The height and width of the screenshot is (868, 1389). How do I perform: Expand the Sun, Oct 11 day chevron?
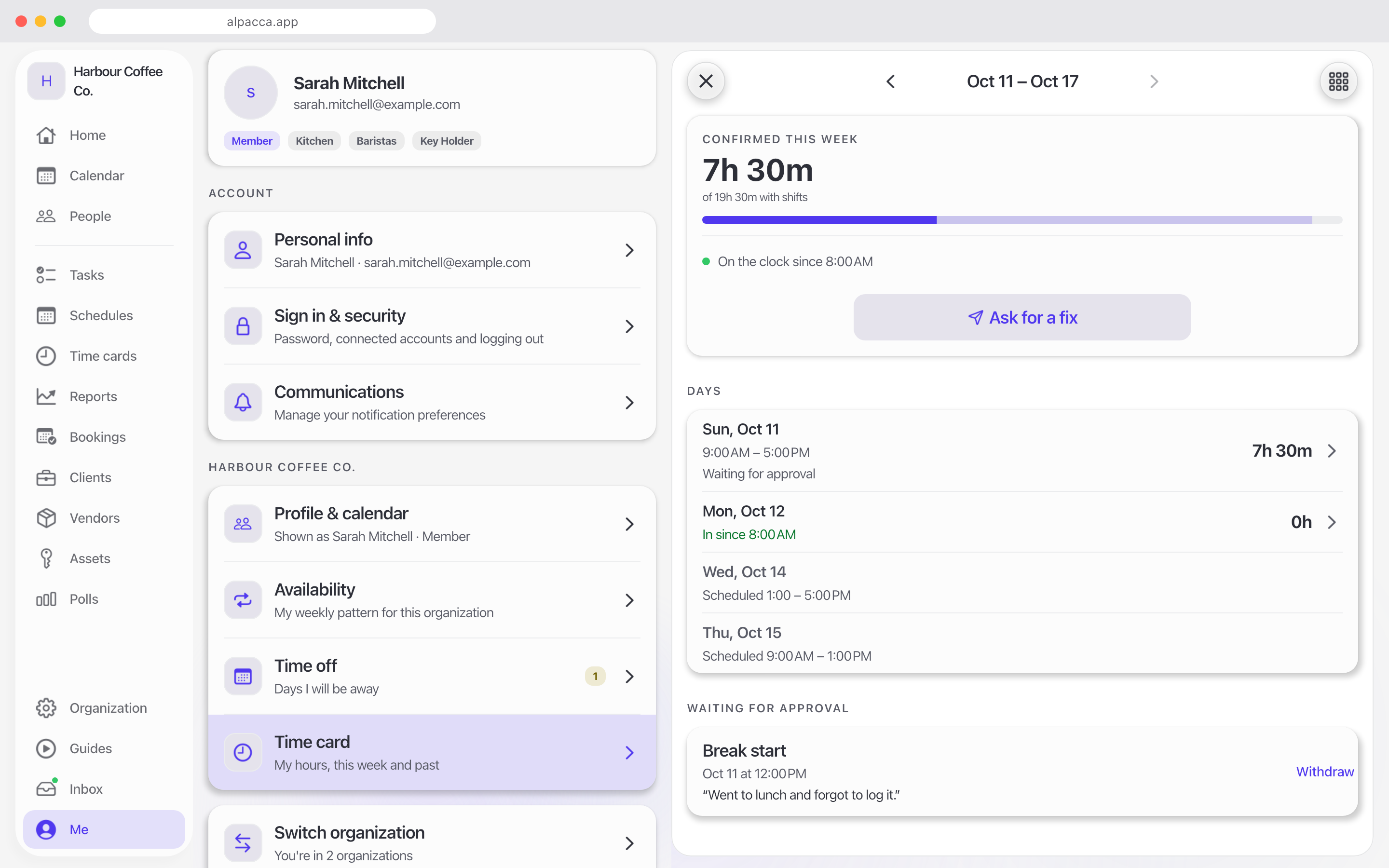(x=1332, y=451)
